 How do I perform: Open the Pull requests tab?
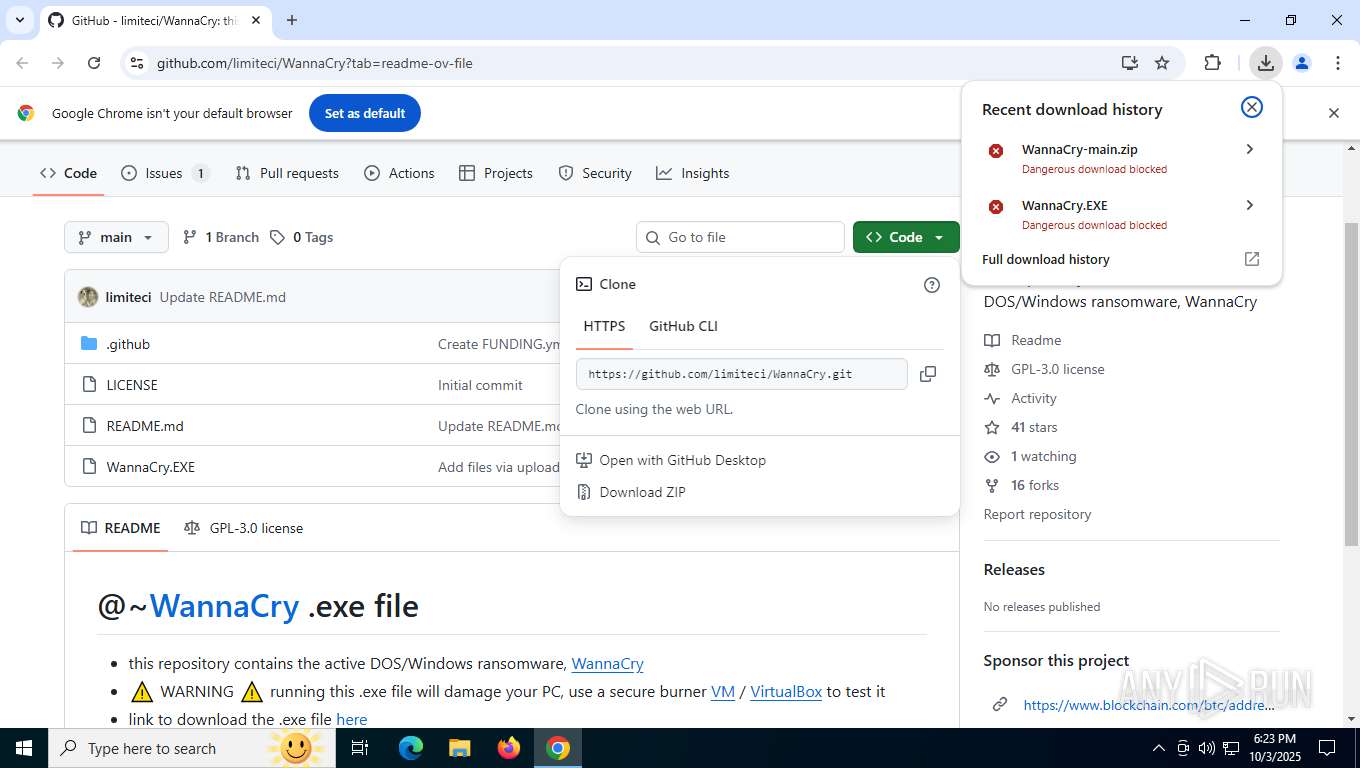pos(287,173)
